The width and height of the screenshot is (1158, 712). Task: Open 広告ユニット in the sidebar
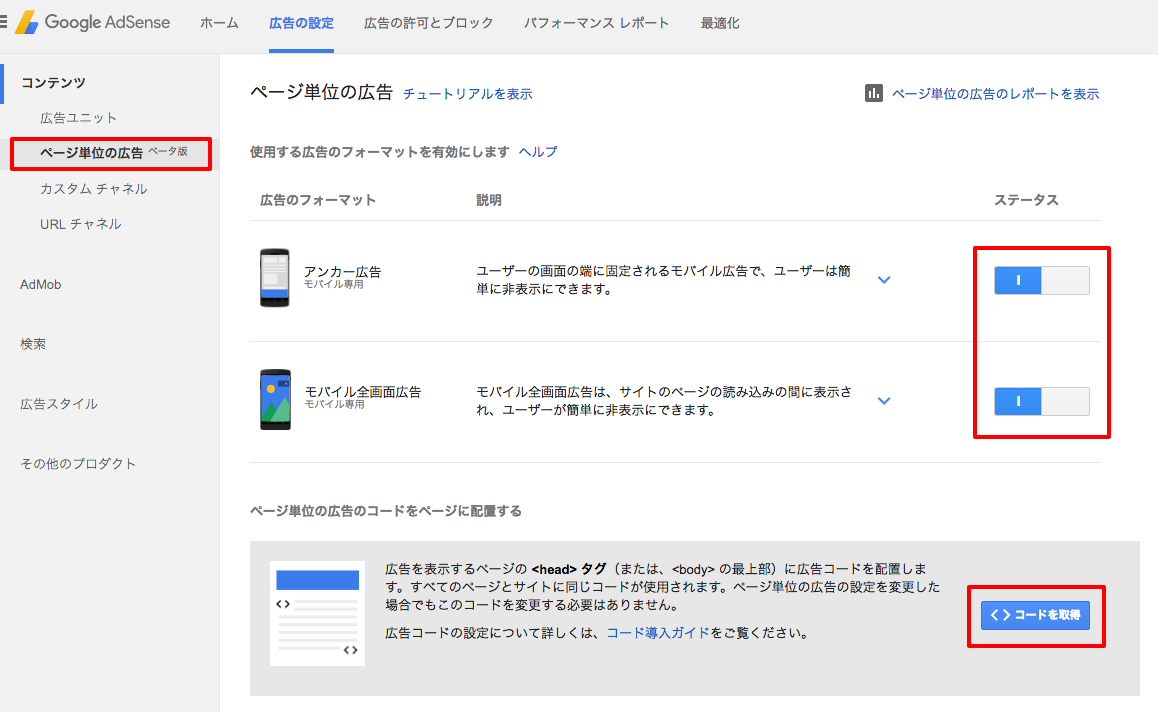(x=78, y=118)
